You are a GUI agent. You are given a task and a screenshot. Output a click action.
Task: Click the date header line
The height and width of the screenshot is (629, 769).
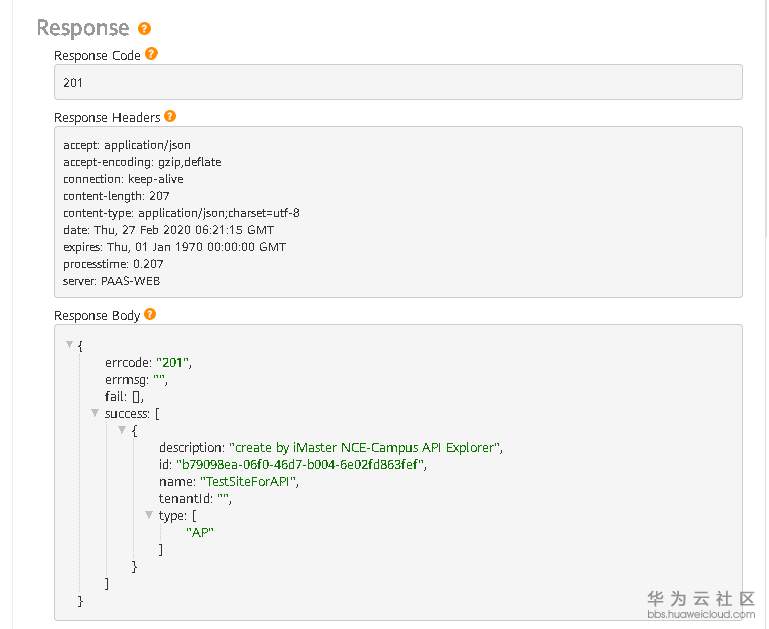(166, 230)
